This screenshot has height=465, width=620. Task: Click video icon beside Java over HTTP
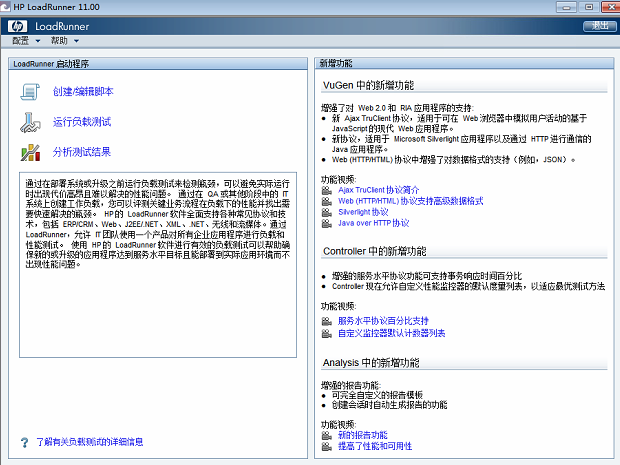pyautogui.click(x=327, y=223)
